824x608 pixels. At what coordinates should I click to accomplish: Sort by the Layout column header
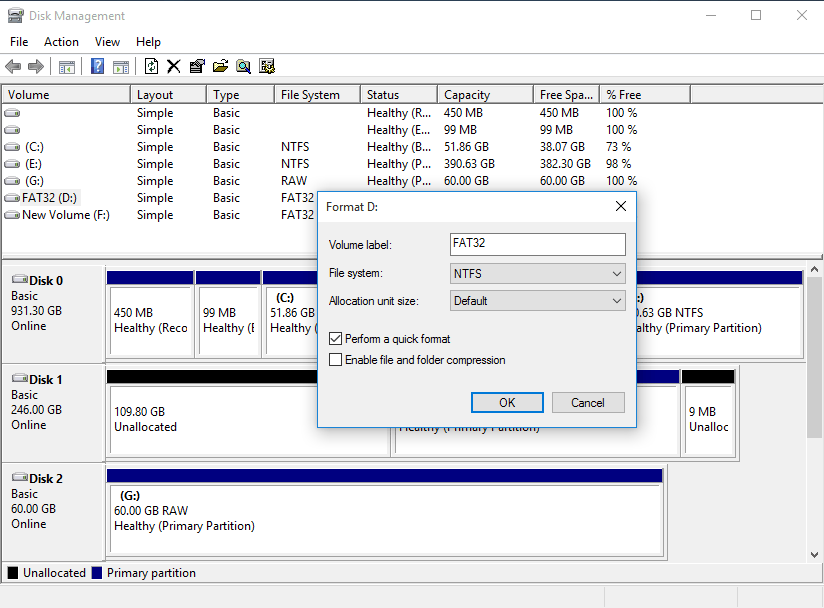168,95
